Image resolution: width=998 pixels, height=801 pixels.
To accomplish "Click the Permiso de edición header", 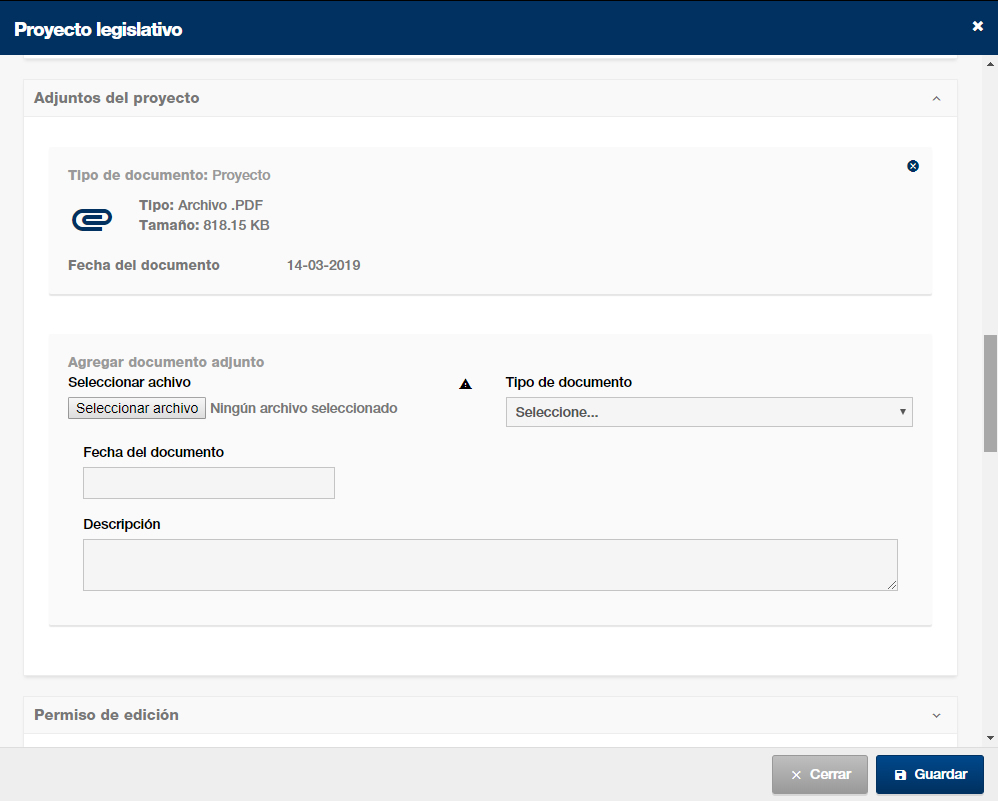I will [490, 715].
